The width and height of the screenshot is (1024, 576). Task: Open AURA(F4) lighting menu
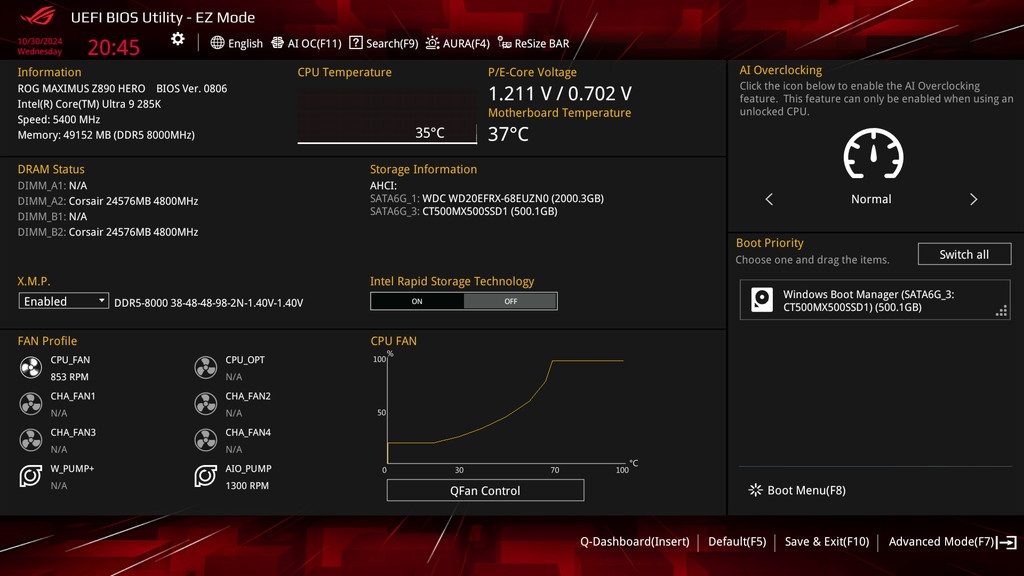458,43
